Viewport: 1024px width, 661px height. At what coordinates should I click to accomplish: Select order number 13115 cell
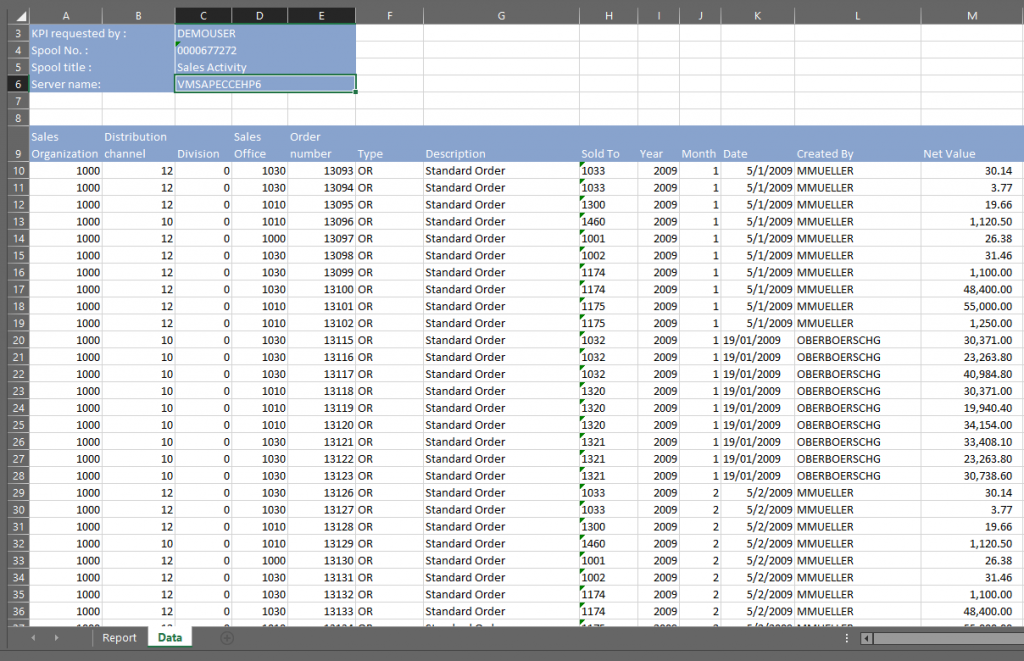[x=321, y=340]
